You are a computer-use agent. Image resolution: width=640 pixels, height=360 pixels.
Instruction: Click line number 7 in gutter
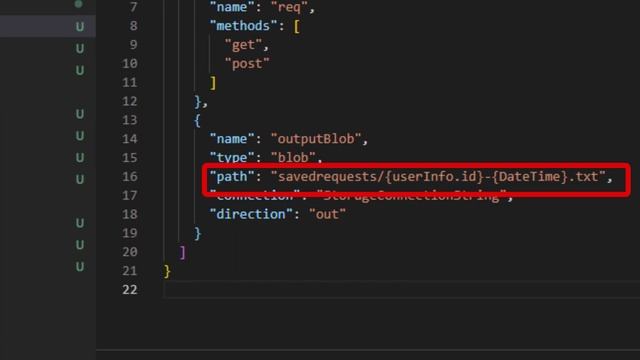pyautogui.click(x=134, y=7)
